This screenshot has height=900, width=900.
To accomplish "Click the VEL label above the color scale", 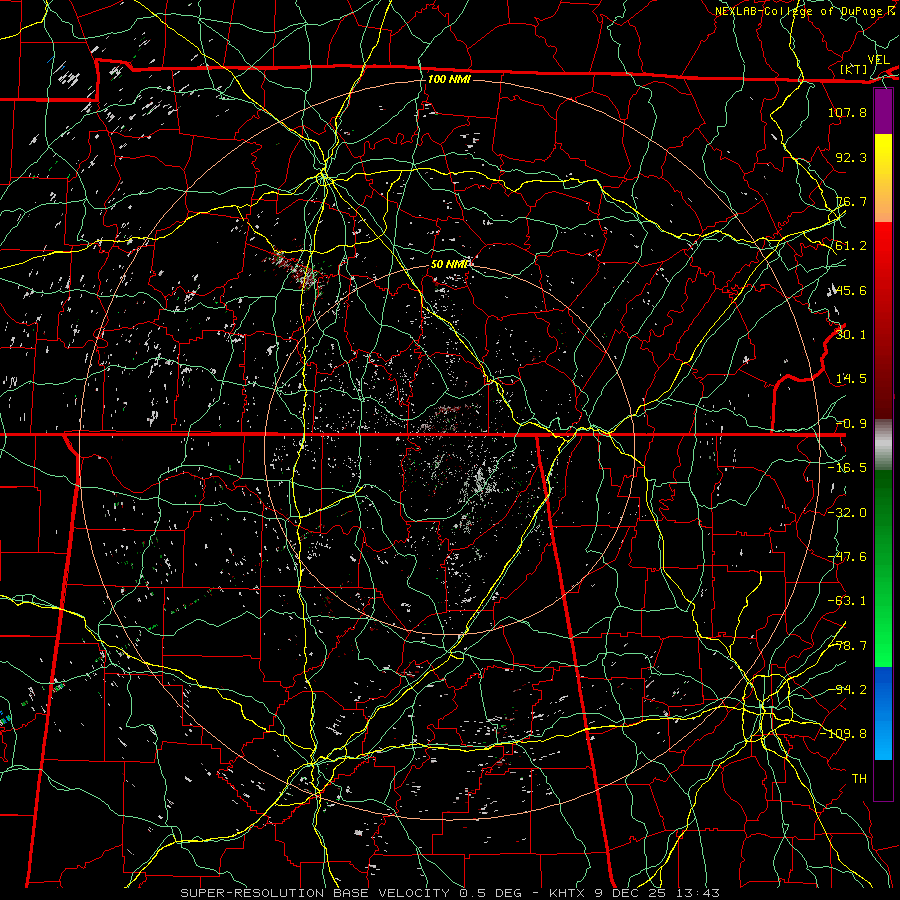I will (878, 60).
